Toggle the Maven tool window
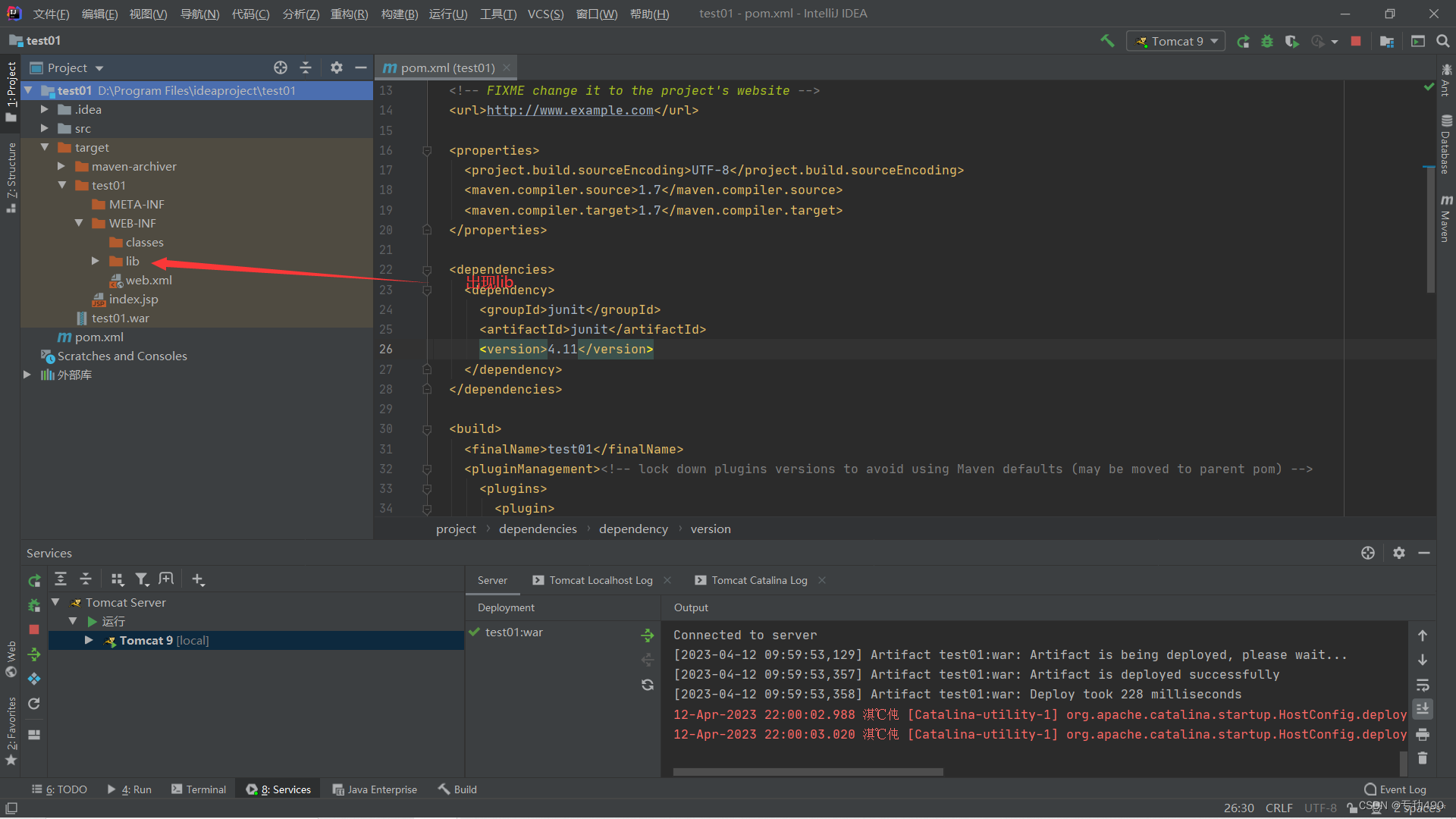Viewport: 1456px width, 819px height. pyautogui.click(x=1446, y=218)
